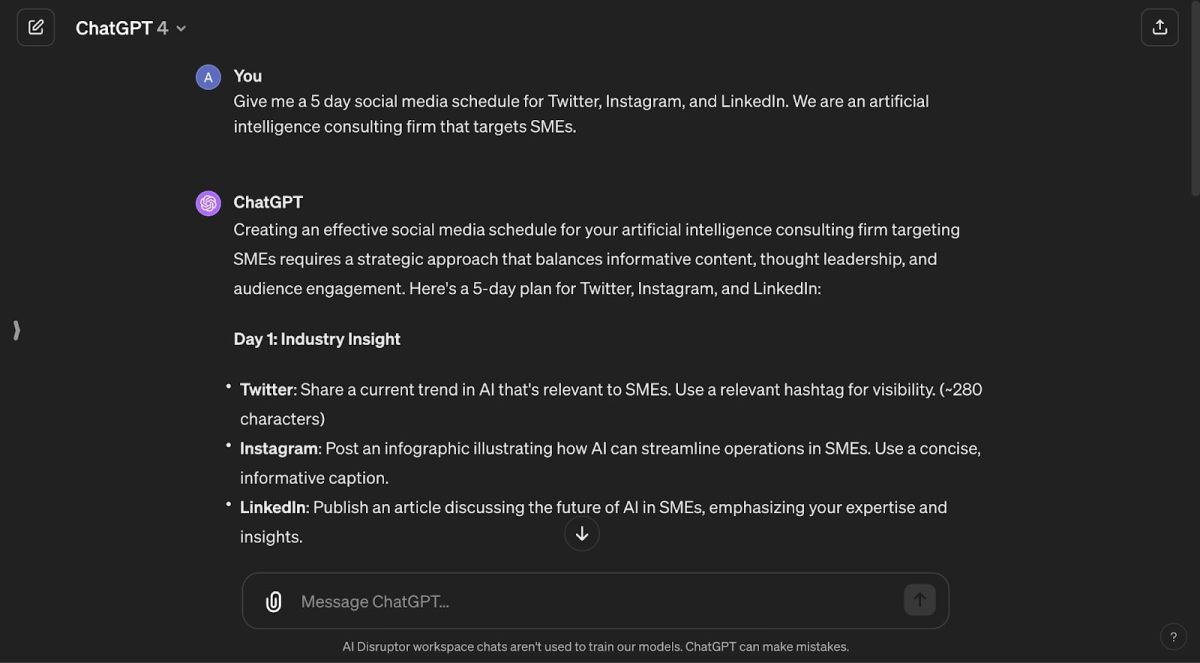This screenshot has height=663, width=1200.
Task: Click the user avatar letter A
Action: click(x=208, y=77)
